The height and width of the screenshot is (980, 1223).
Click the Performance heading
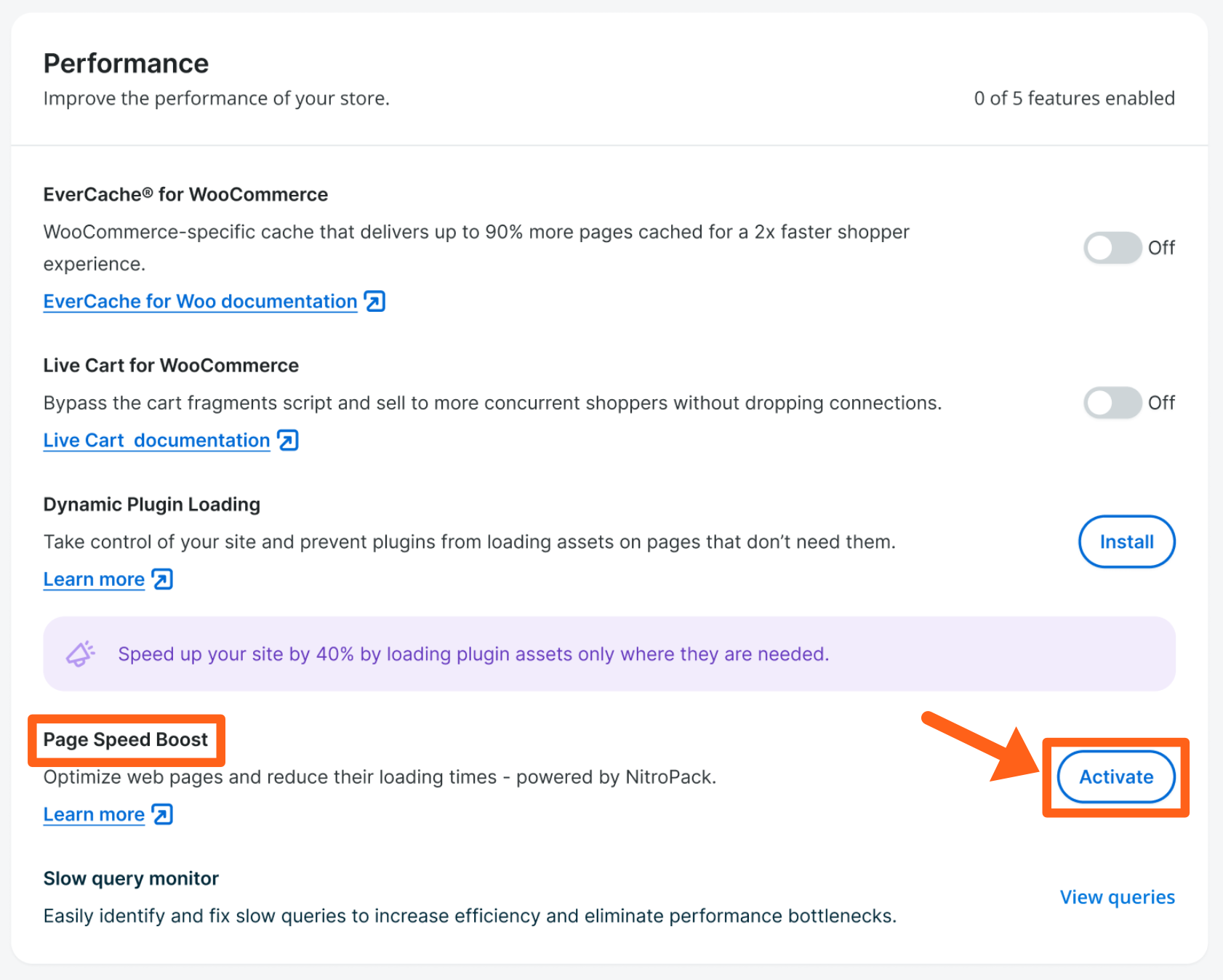126,64
